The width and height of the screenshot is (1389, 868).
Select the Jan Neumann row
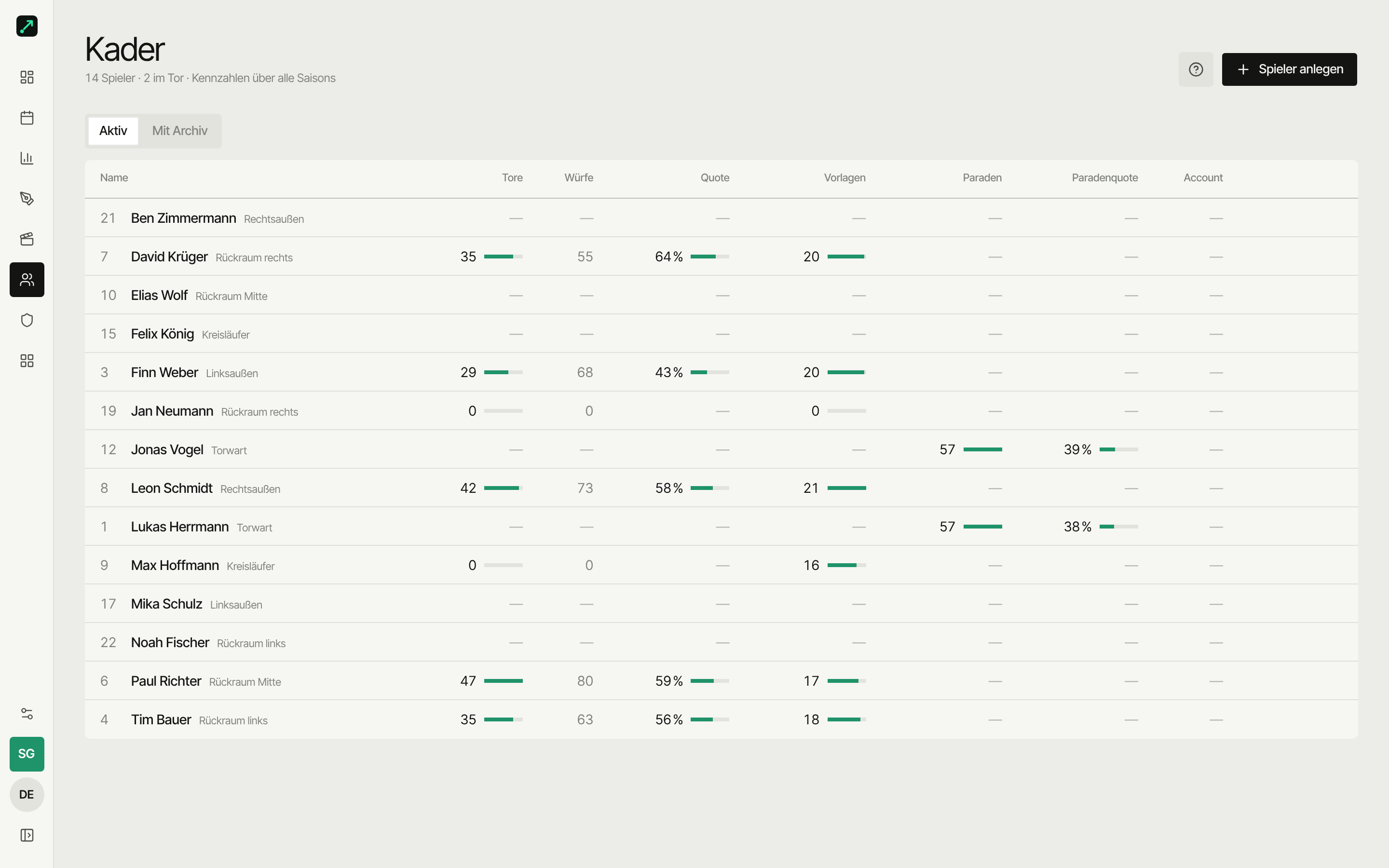(721, 411)
